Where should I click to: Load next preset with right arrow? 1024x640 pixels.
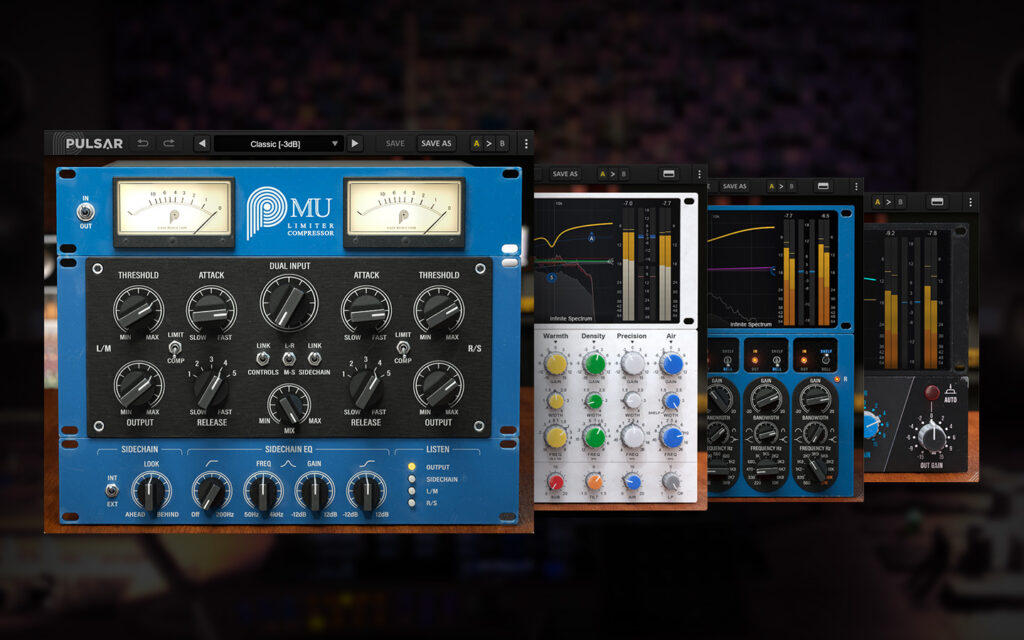coord(355,143)
